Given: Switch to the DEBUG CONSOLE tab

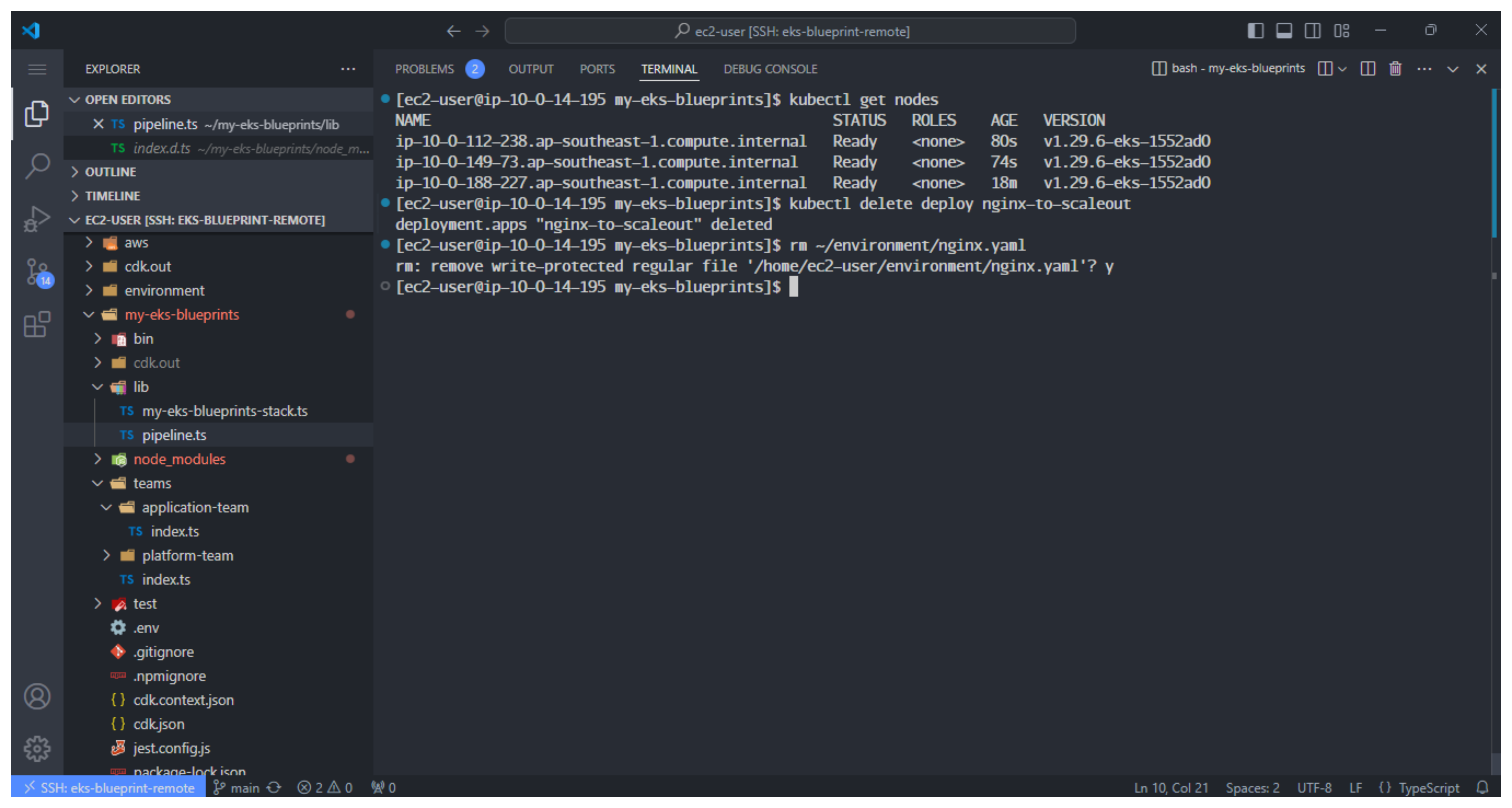Looking at the screenshot, I should (770, 69).
